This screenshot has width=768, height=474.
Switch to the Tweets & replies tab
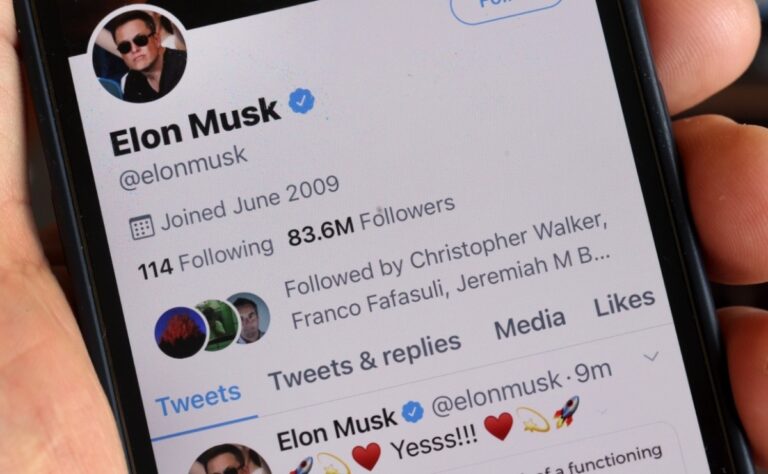pos(365,361)
